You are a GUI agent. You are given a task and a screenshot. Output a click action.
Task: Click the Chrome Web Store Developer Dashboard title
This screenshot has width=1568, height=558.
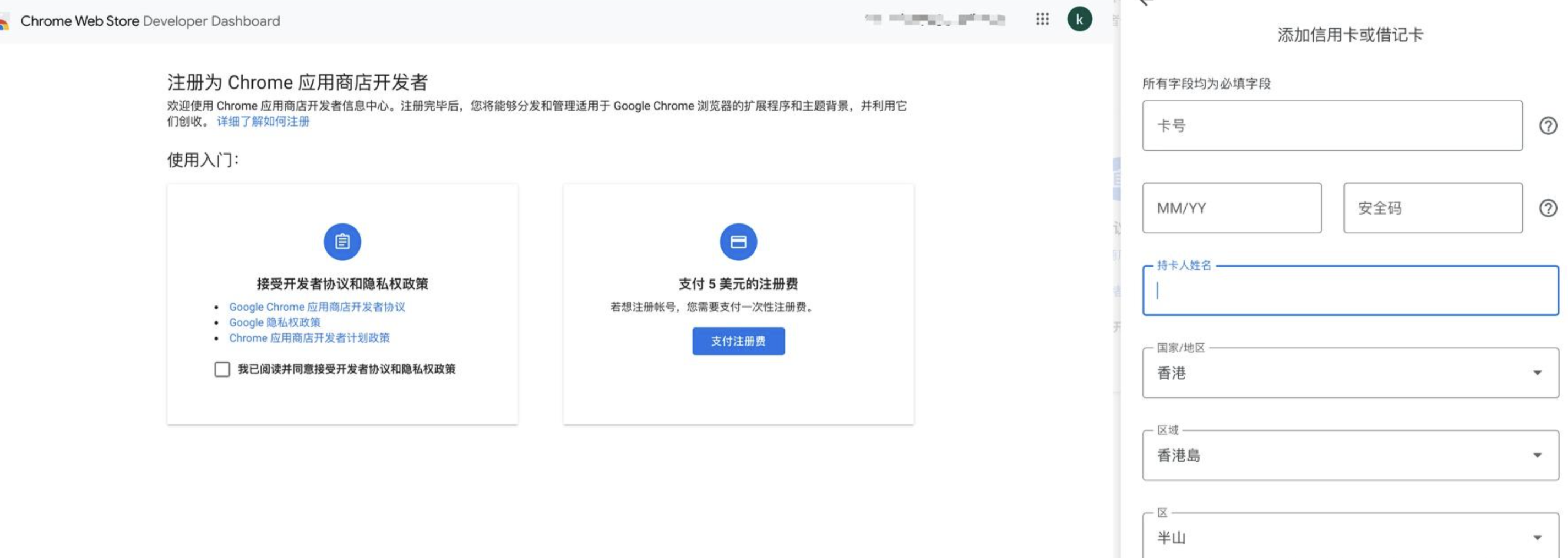pos(150,21)
